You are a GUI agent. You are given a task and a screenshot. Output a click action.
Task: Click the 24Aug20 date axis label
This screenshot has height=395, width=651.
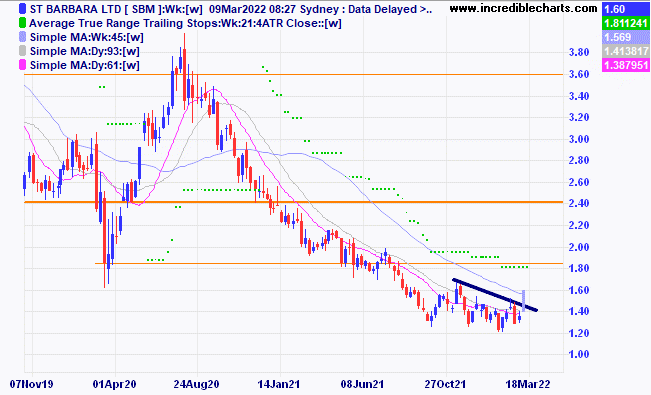click(196, 384)
